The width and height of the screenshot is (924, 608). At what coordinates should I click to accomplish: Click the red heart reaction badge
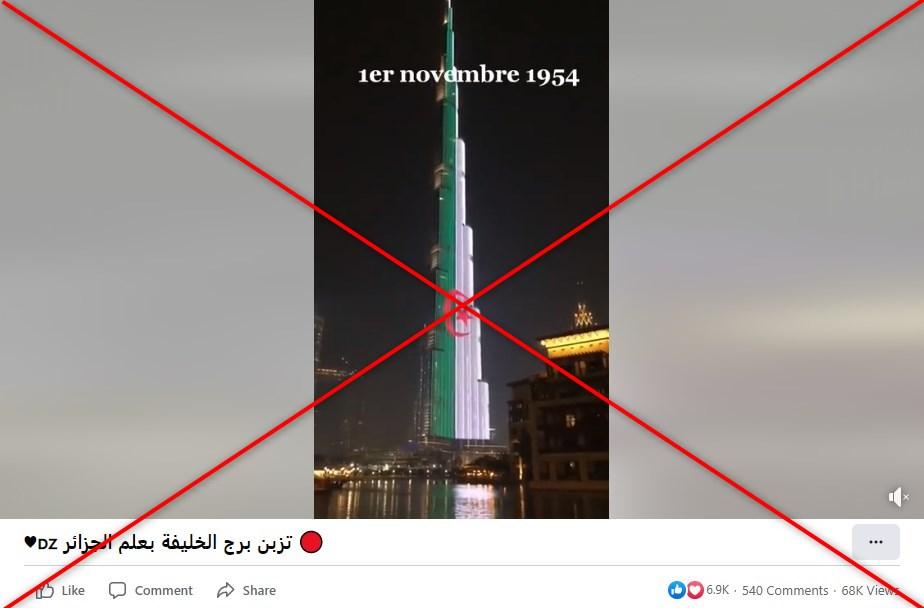tap(694, 590)
